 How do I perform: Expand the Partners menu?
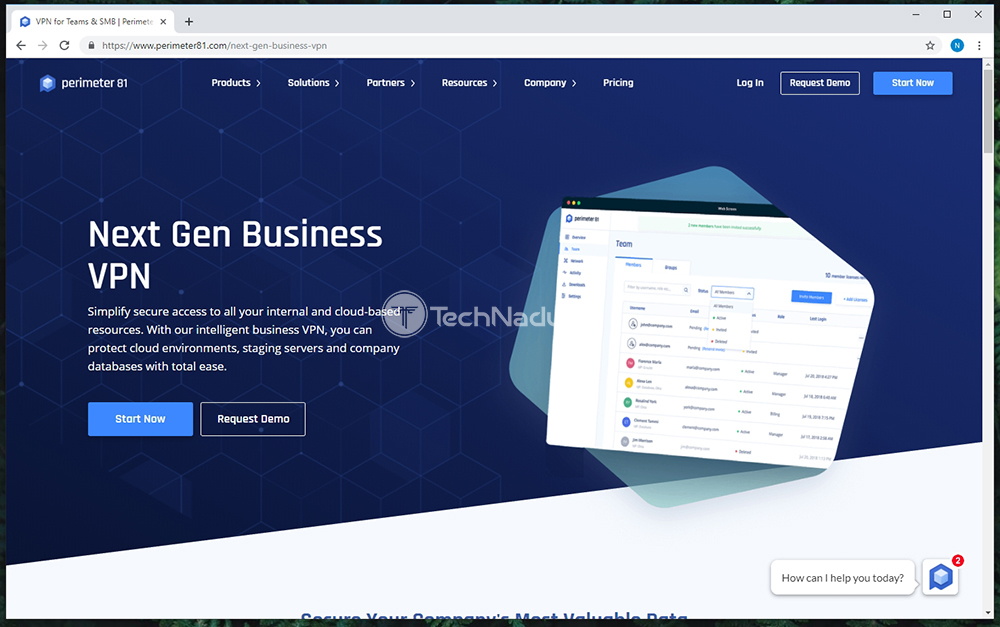(391, 83)
